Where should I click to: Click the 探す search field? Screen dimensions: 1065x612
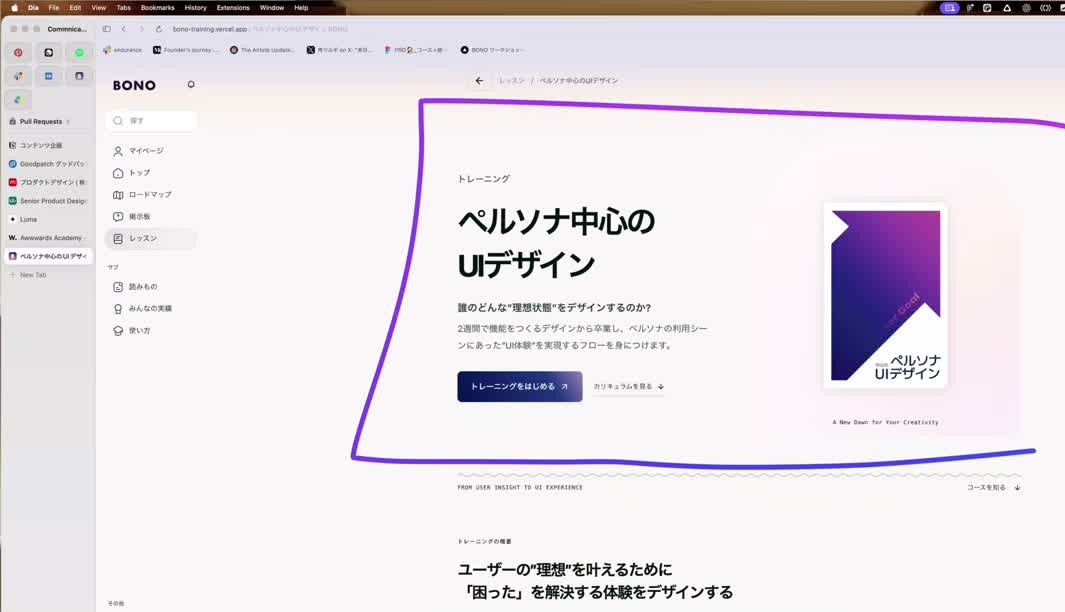point(151,120)
